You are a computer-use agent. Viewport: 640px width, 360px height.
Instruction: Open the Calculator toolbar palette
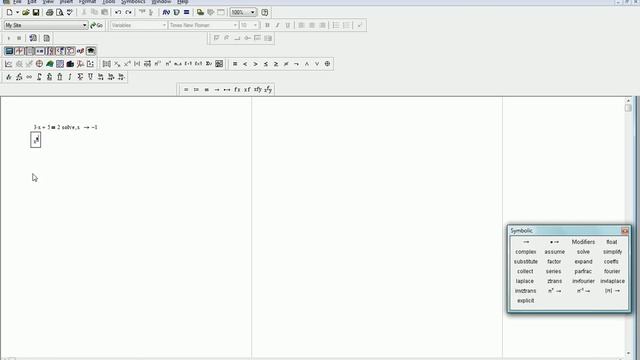[9, 51]
